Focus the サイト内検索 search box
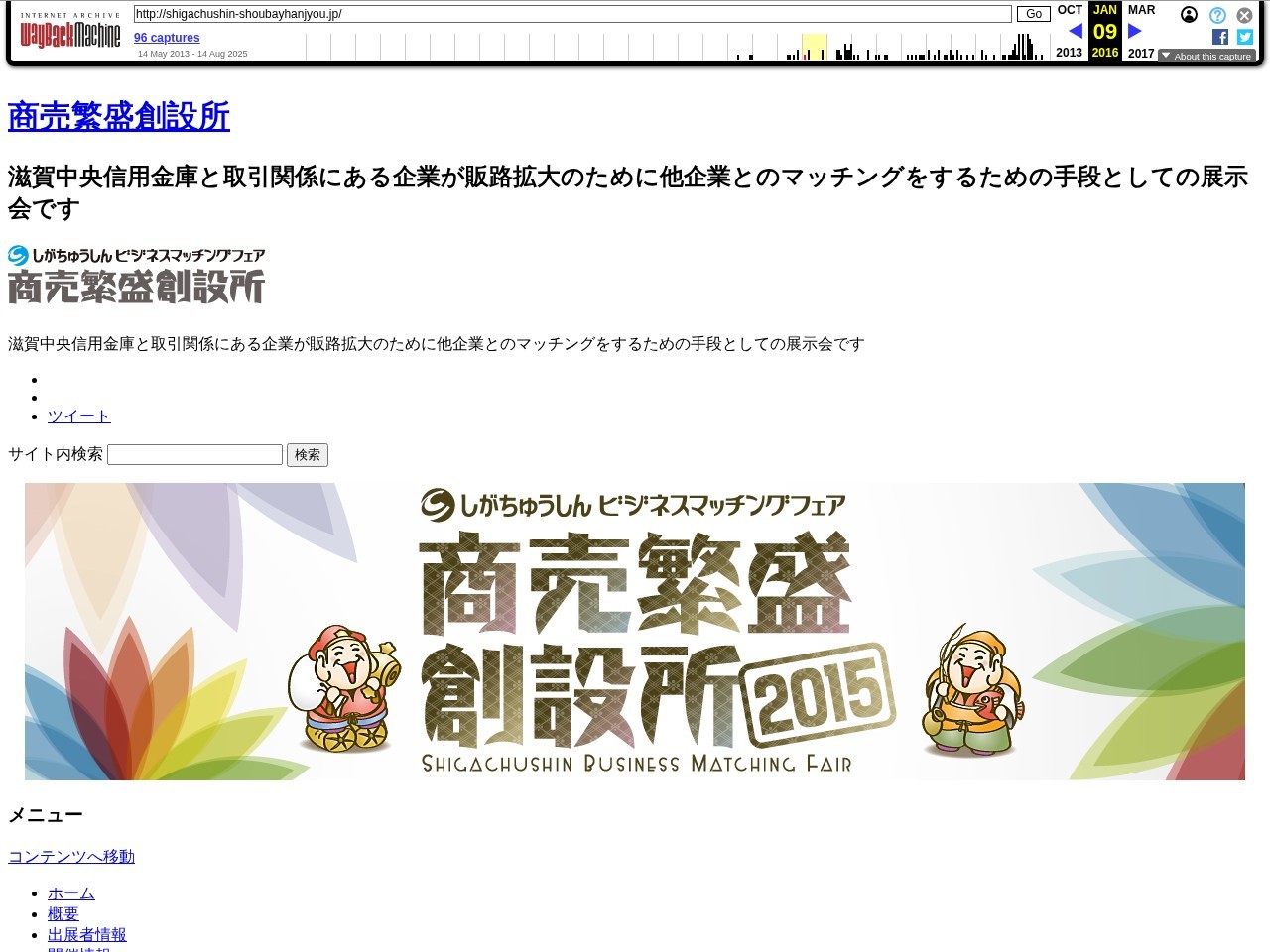 194,454
